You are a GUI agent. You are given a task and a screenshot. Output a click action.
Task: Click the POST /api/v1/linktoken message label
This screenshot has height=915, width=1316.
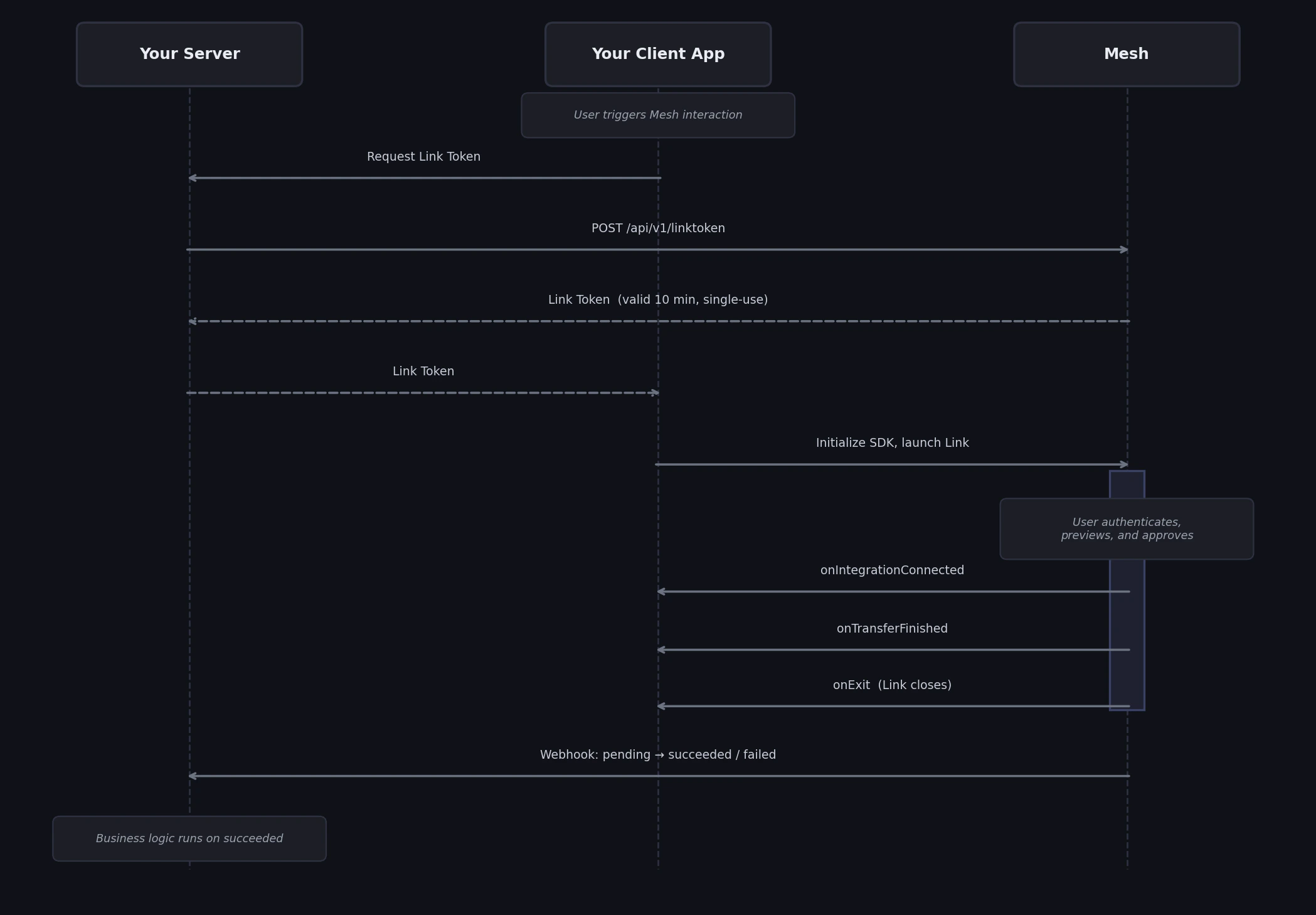click(x=658, y=228)
